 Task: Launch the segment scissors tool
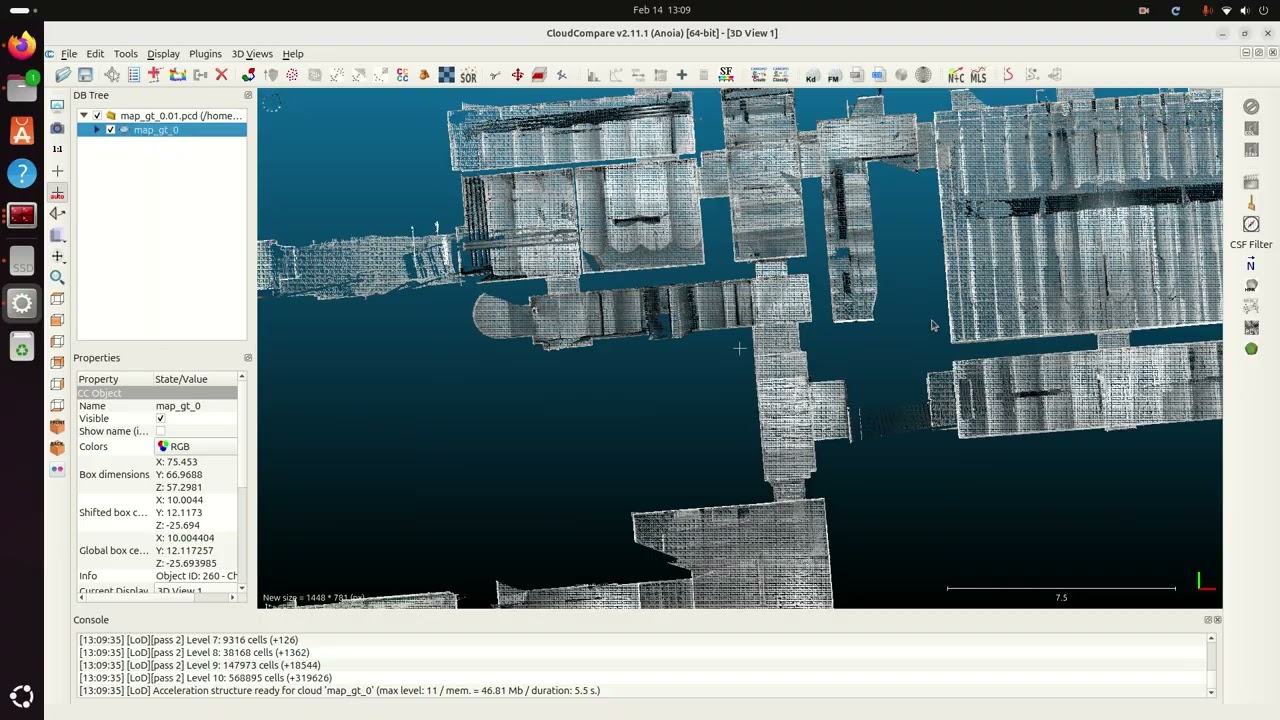495,75
